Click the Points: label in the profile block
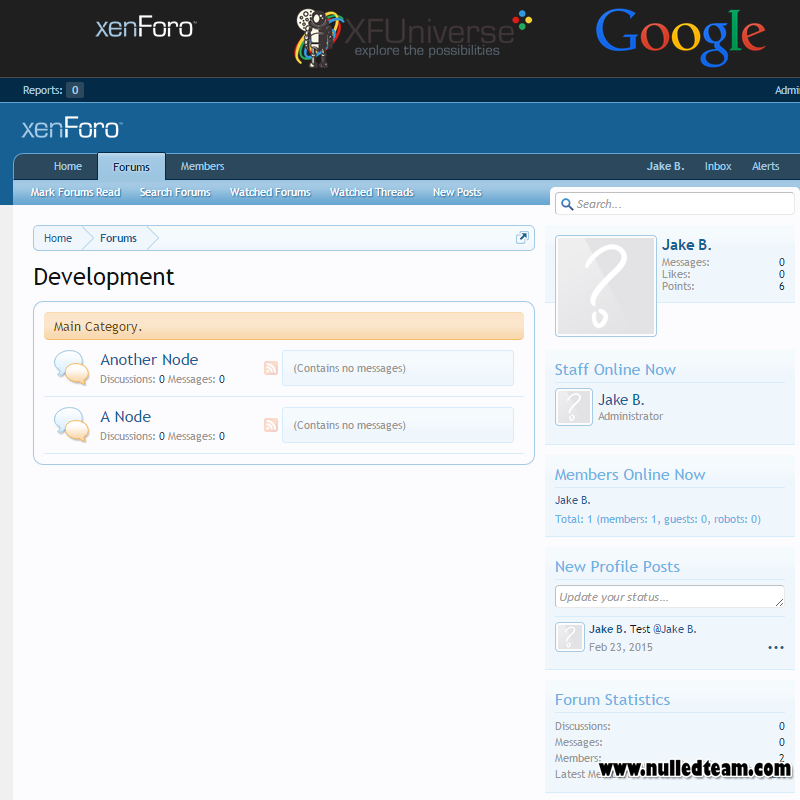The image size is (800, 800). point(678,286)
